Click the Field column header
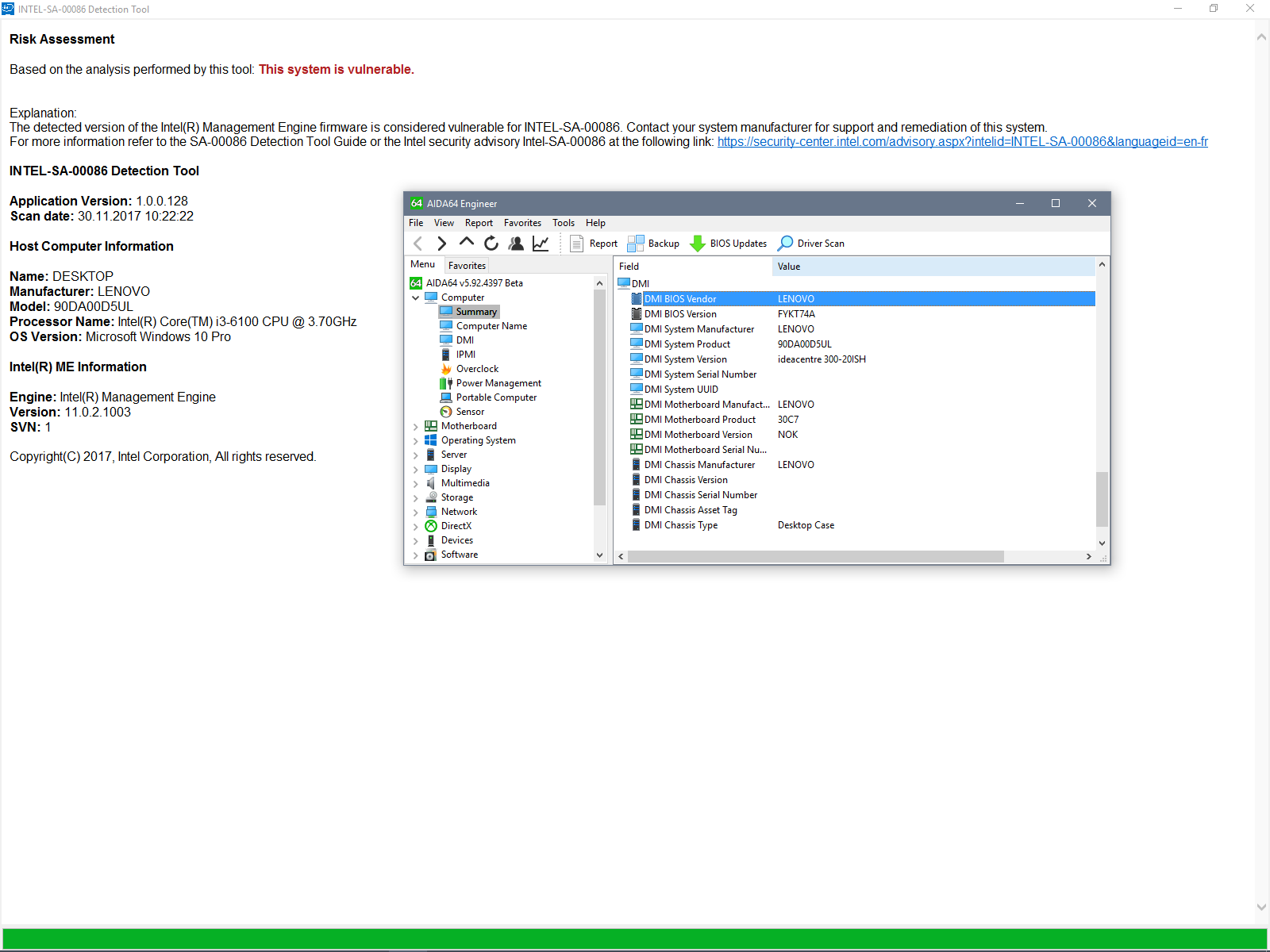 click(x=693, y=267)
